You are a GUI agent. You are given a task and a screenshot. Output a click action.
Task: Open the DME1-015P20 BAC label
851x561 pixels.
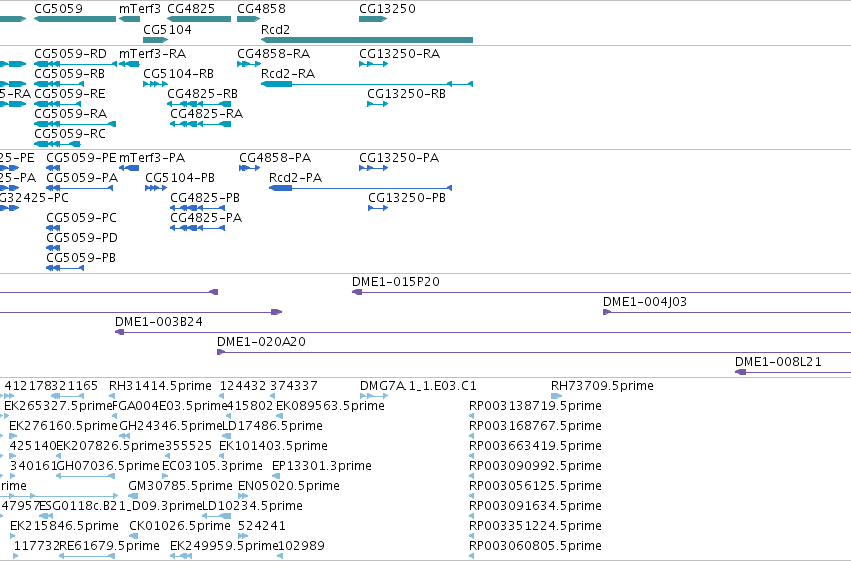click(396, 282)
